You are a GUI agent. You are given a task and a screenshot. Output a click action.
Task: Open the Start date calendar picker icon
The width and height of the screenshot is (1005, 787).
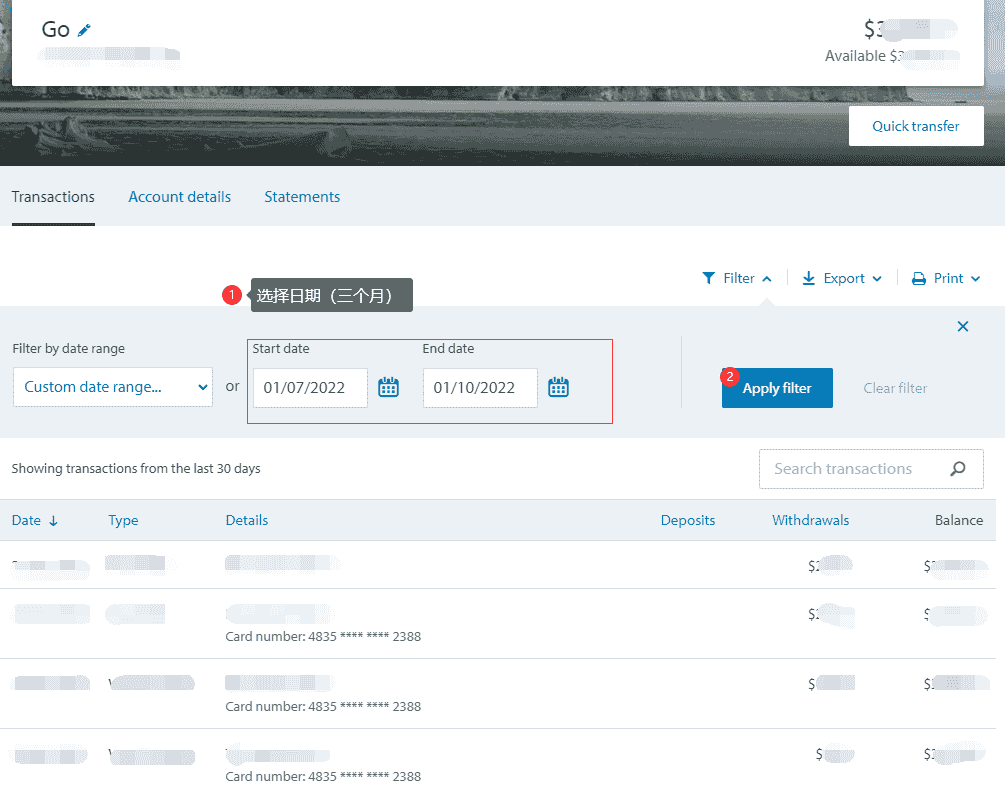click(x=389, y=387)
